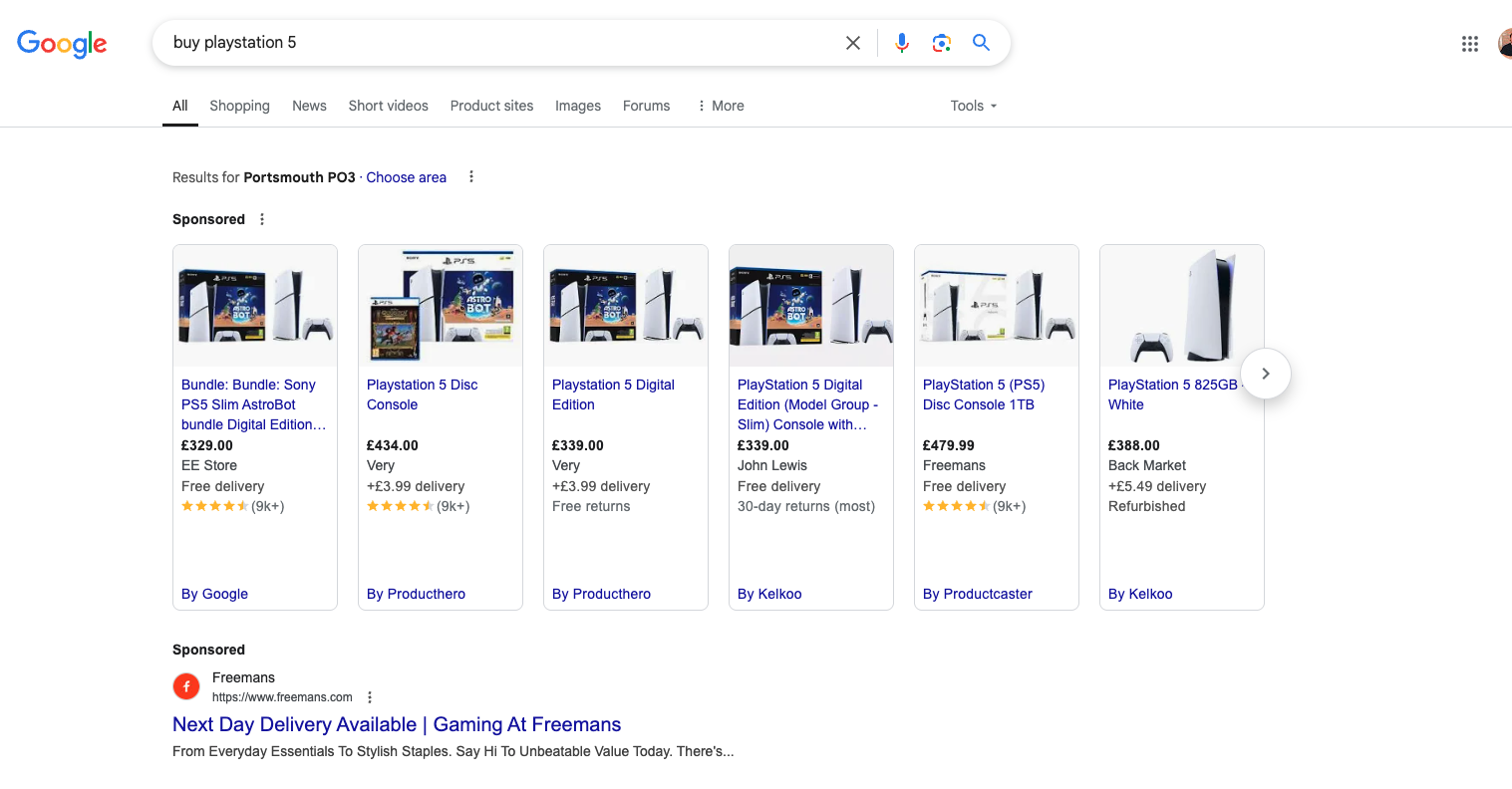The height and width of the screenshot is (789, 1512).
Task: Click the Freemans favicon
Action: click(186, 686)
